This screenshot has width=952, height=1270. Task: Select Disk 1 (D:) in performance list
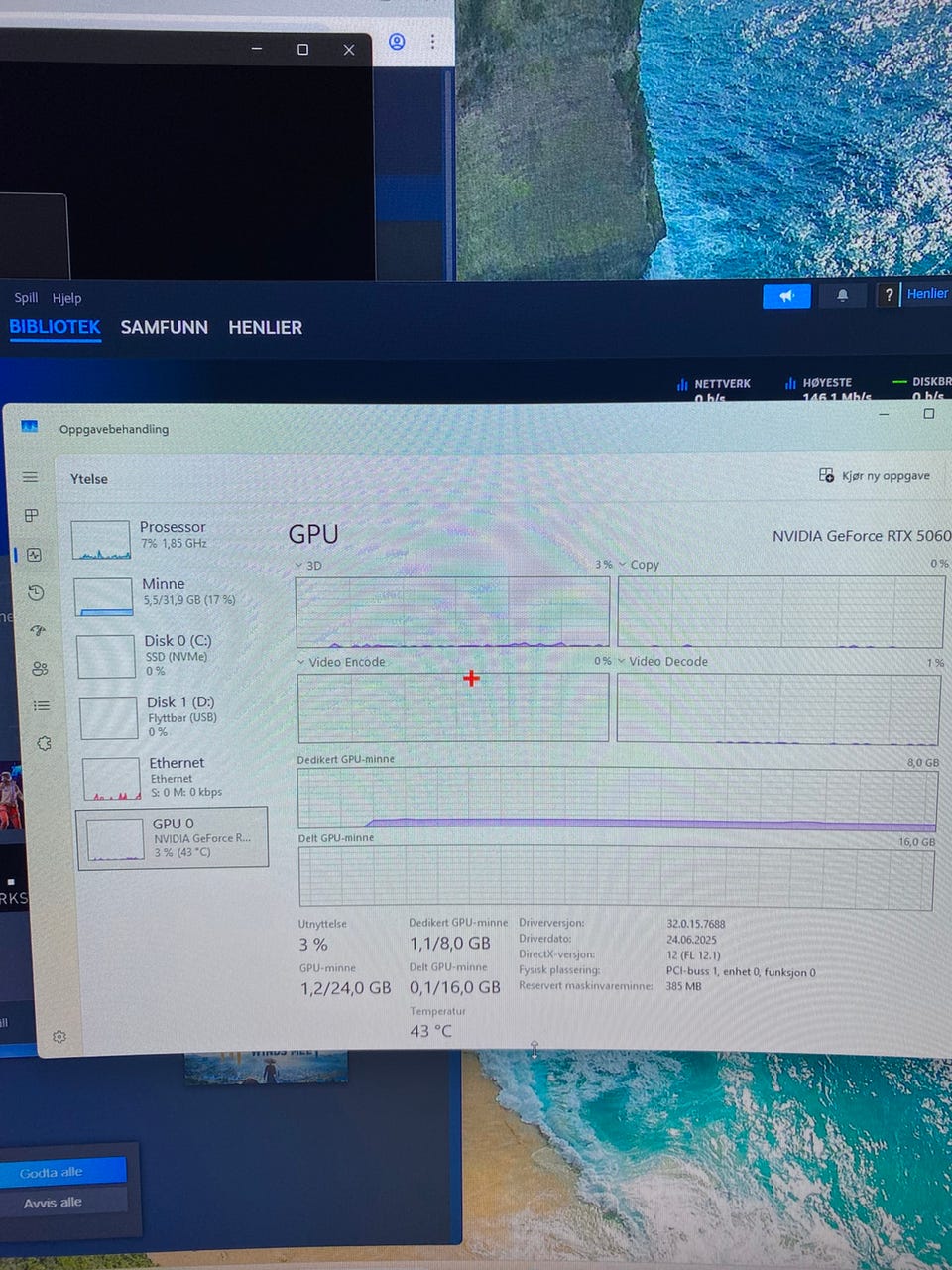(x=171, y=715)
